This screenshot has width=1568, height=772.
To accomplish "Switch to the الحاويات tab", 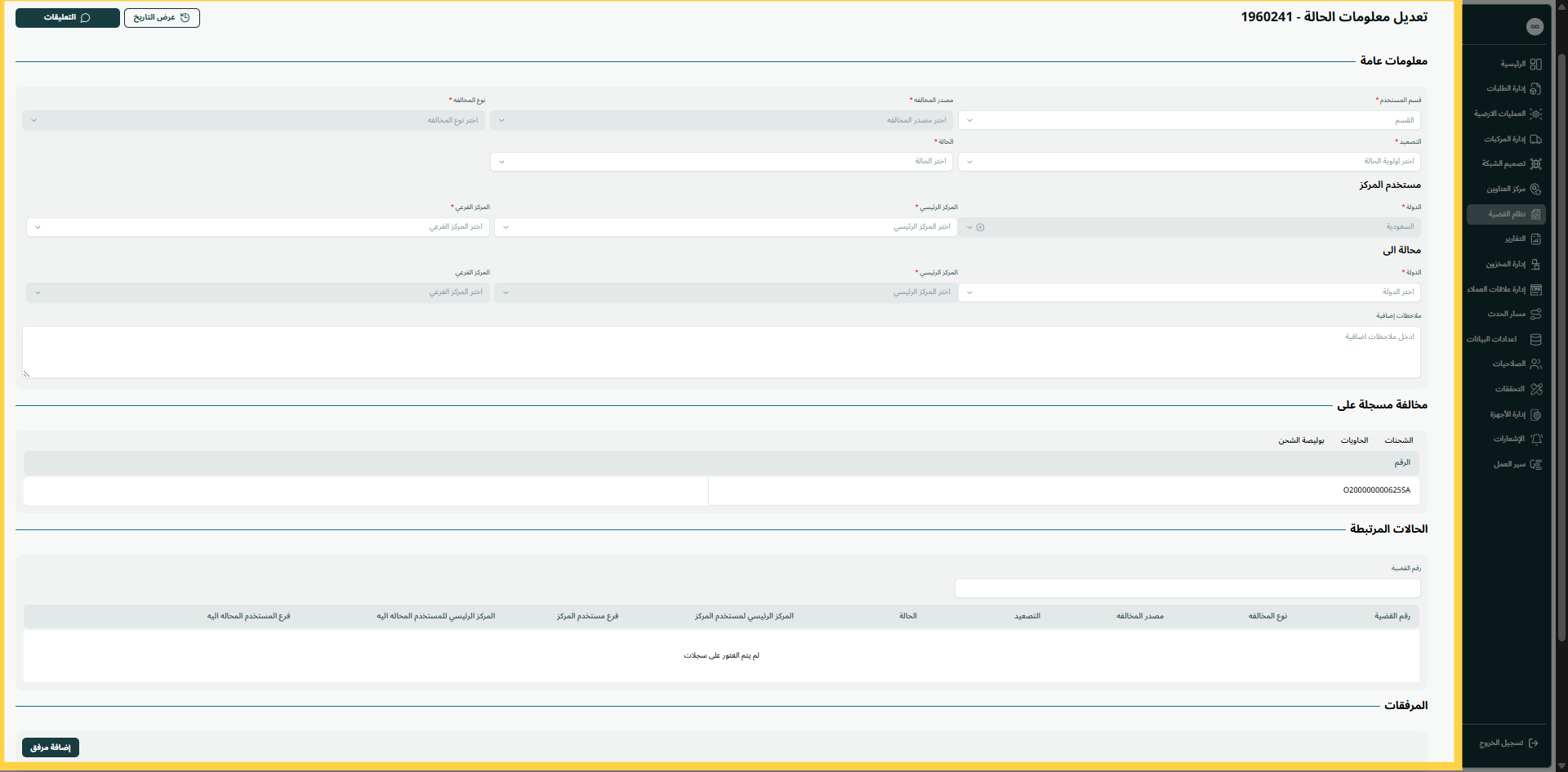I will (1354, 440).
